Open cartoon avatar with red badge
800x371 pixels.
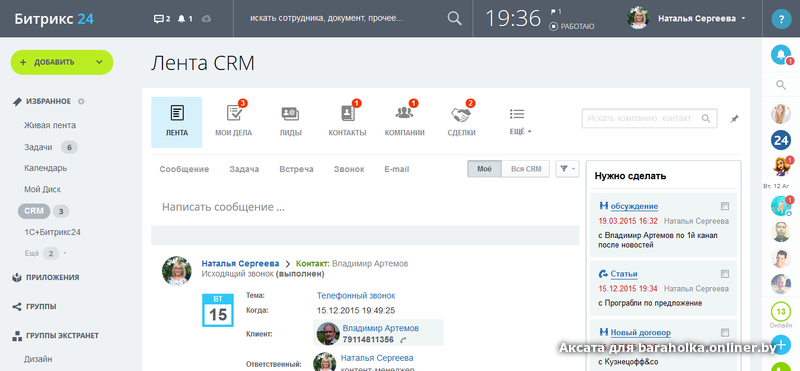[x=781, y=167]
